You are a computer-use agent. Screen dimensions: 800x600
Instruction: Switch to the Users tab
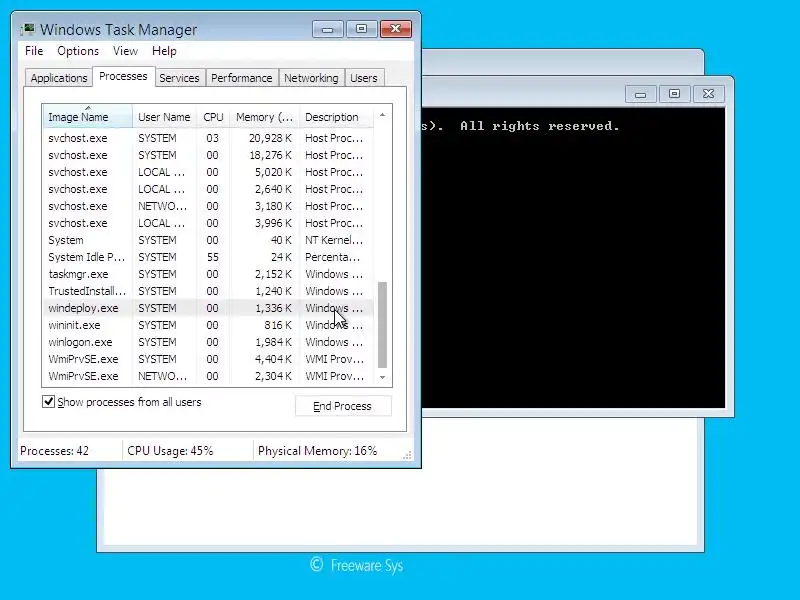[364, 78]
